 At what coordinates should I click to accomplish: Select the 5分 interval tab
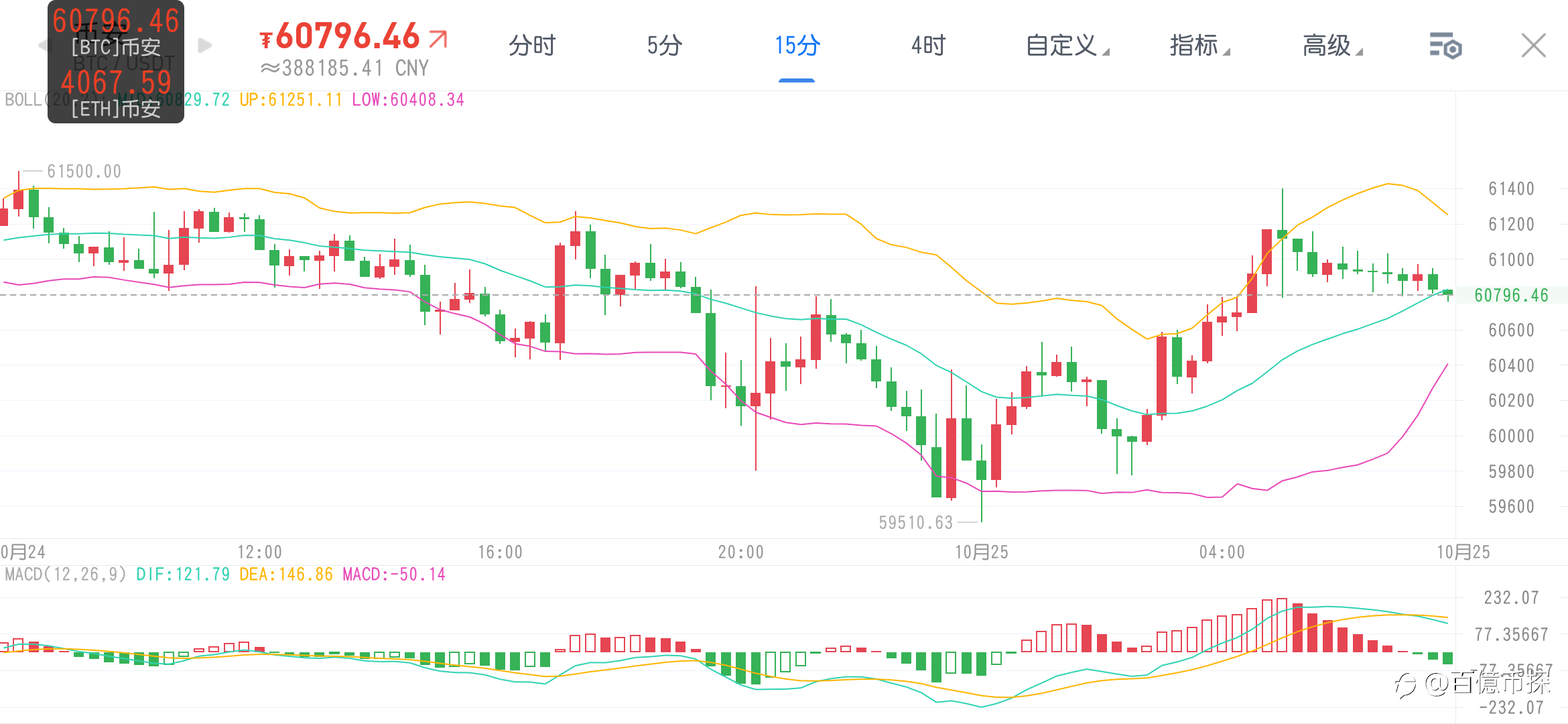point(664,46)
